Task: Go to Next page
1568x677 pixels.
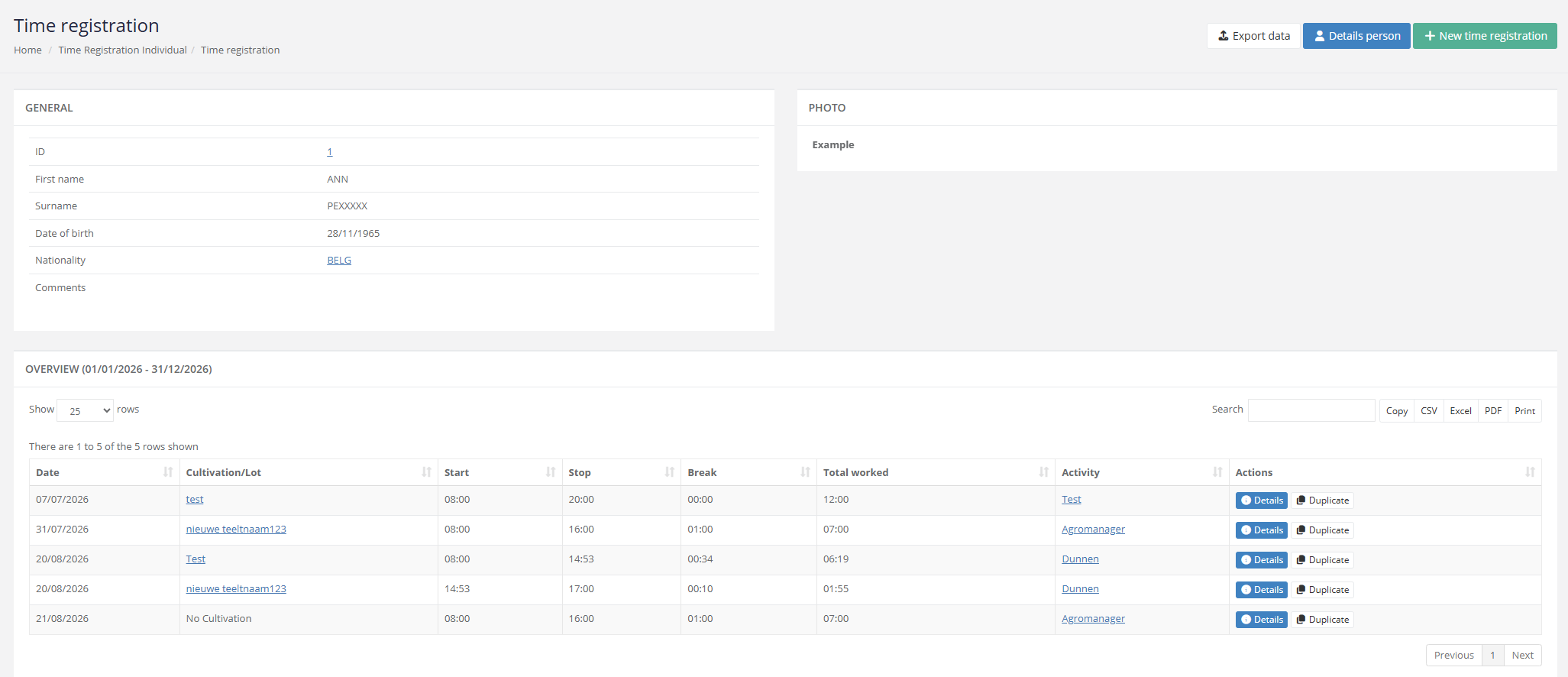Action: click(x=1522, y=655)
